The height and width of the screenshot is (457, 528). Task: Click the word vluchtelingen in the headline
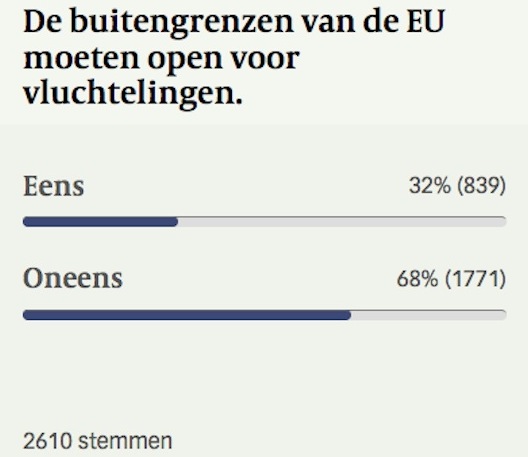click(133, 93)
